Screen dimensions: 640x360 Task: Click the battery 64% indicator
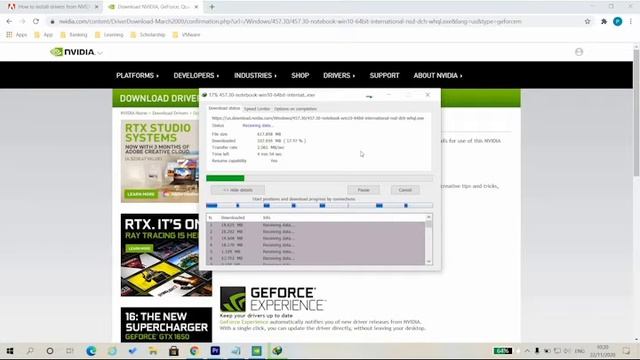click(502, 351)
